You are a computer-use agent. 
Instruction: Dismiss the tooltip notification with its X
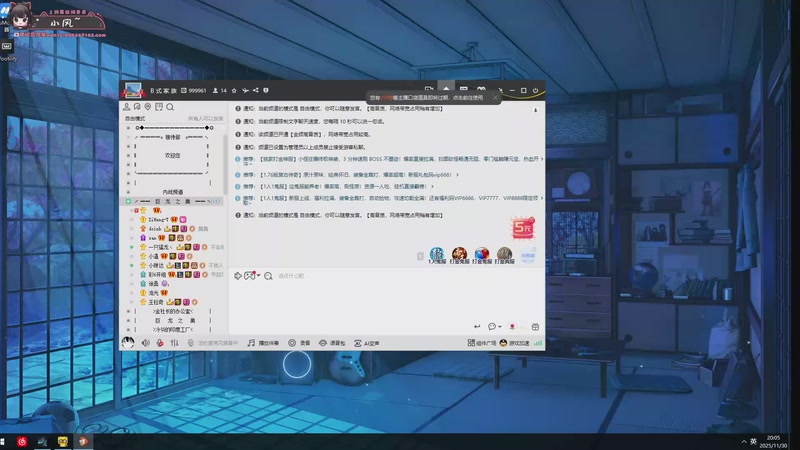(495, 97)
